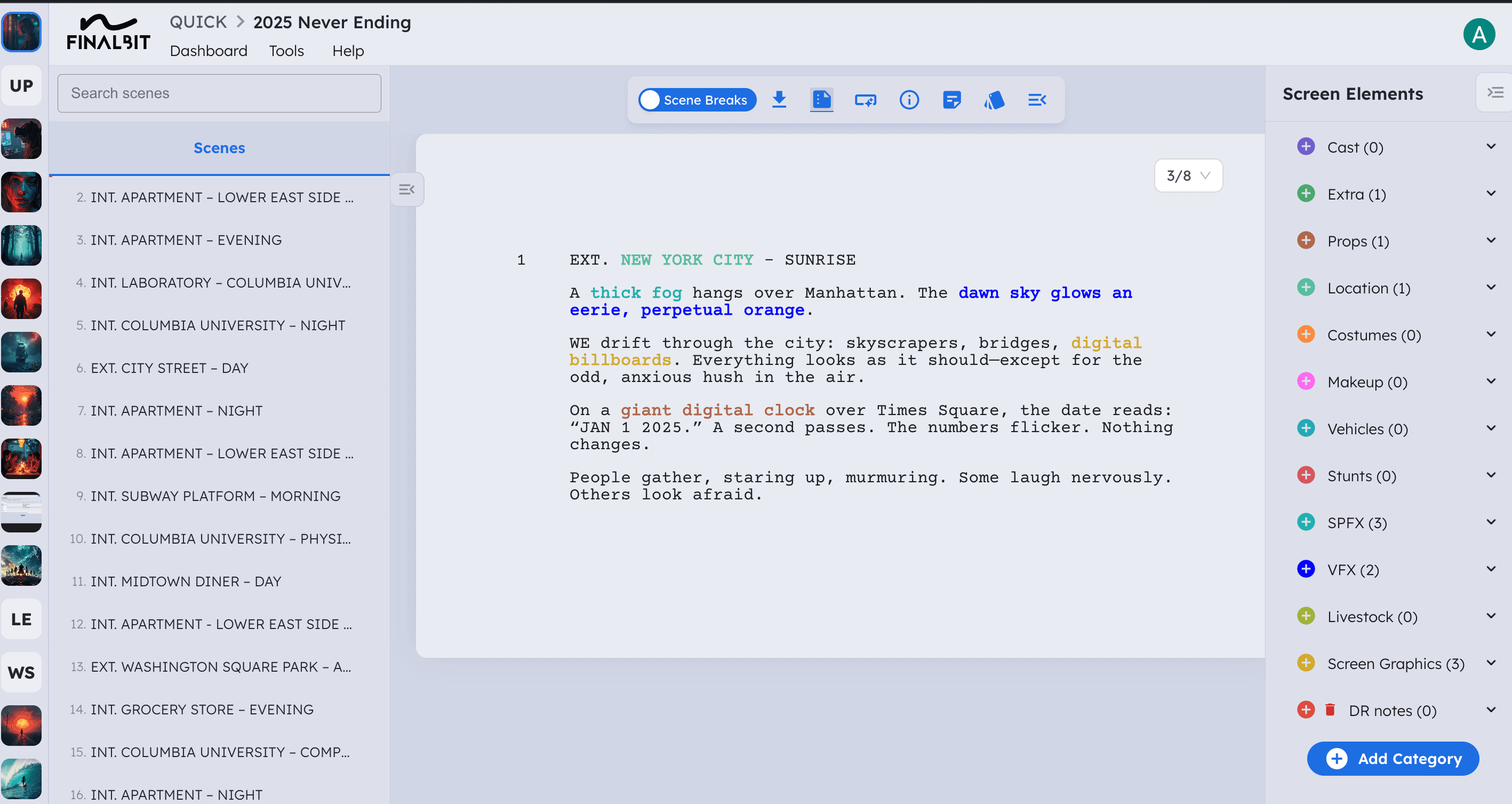The image size is (1512, 804).
Task: Collapse the Screen Elements panel
Action: point(1494,93)
